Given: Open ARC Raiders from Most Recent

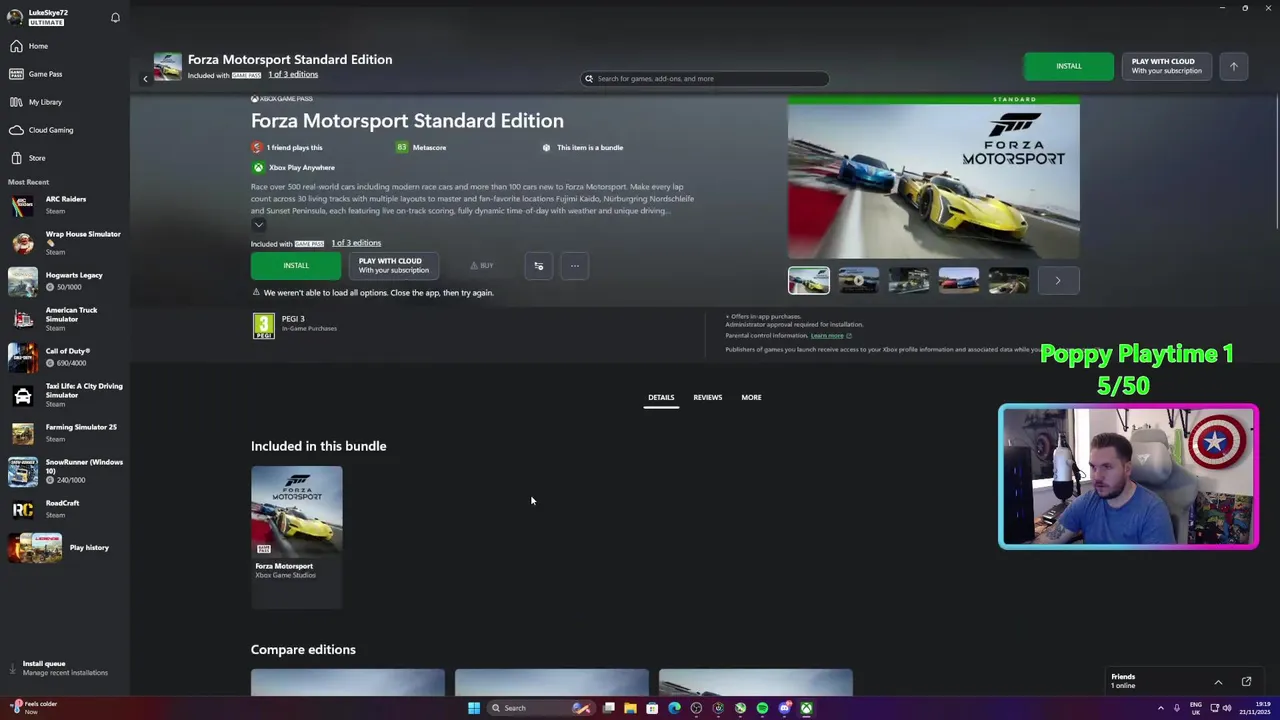Looking at the screenshot, I should point(64,205).
